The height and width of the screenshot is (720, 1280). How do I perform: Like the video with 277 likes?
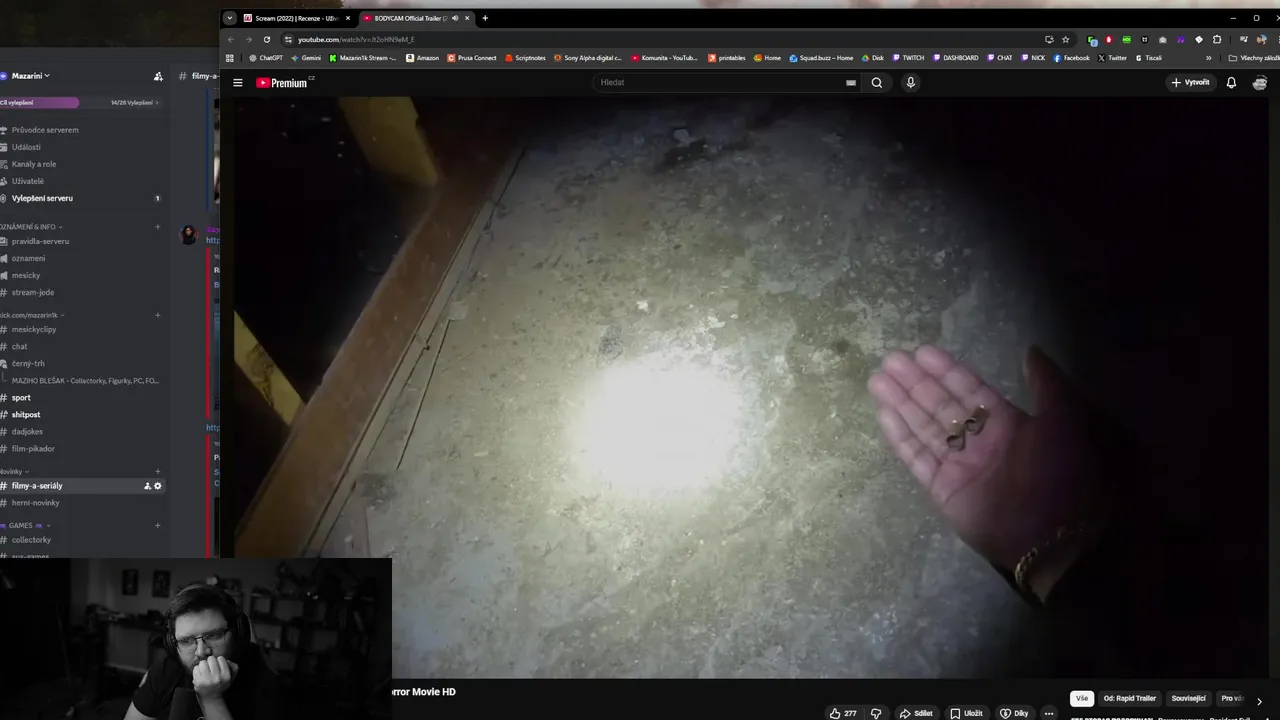coord(843,713)
